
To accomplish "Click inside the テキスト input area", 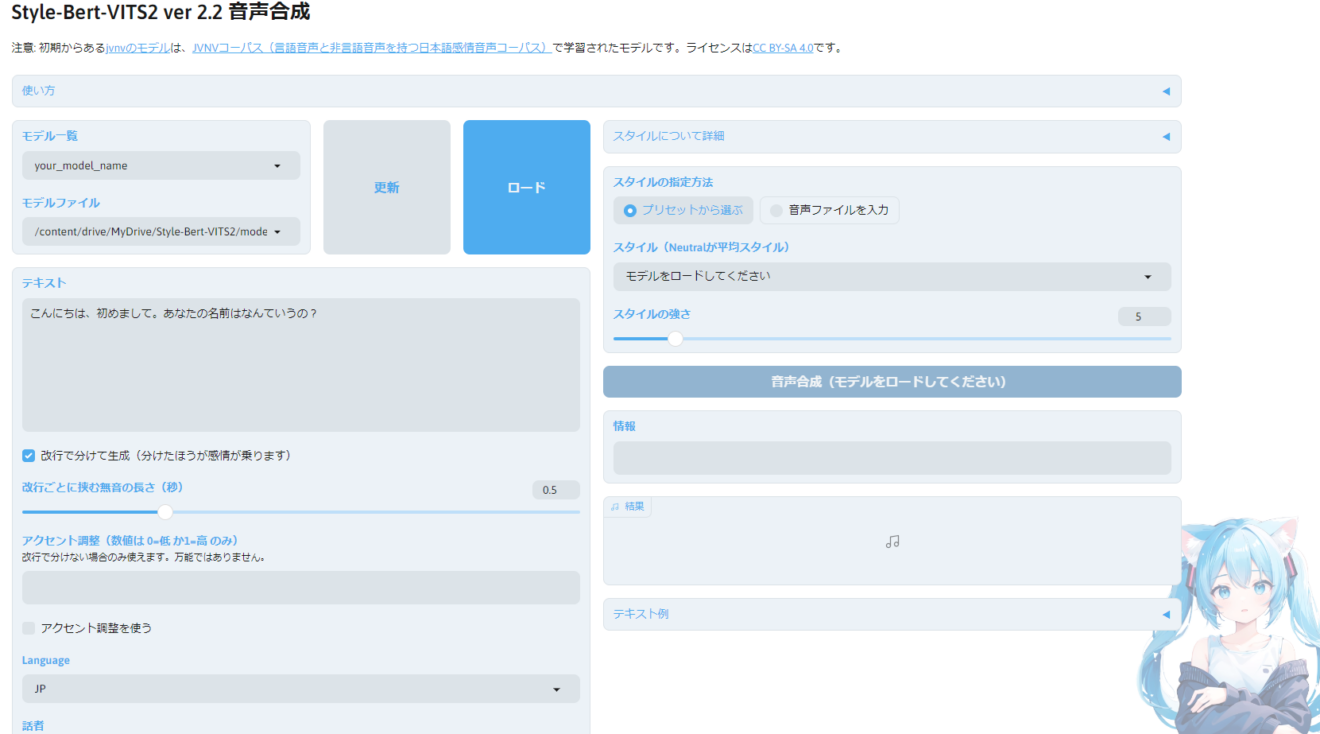I will pyautogui.click(x=300, y=360).
